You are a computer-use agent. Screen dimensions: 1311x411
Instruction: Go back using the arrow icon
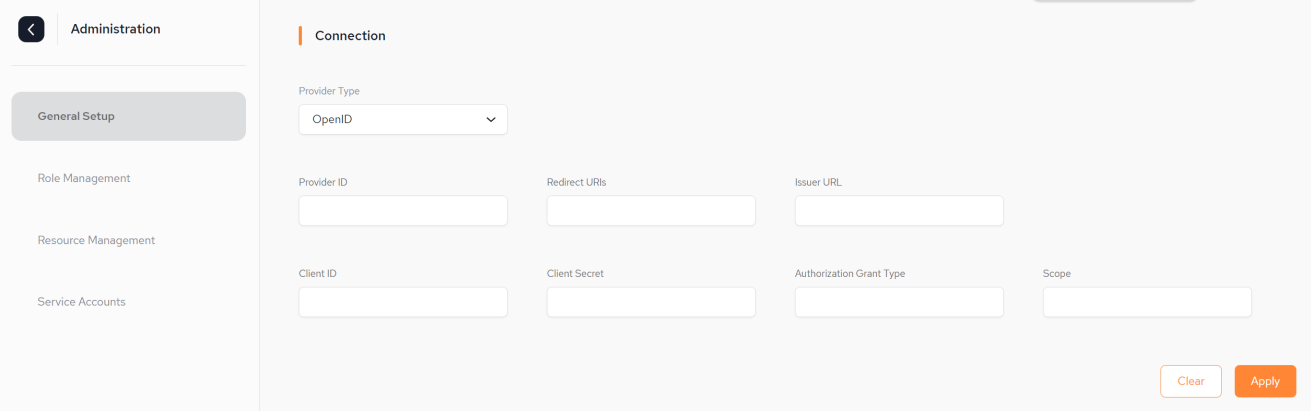pos(31,29)
